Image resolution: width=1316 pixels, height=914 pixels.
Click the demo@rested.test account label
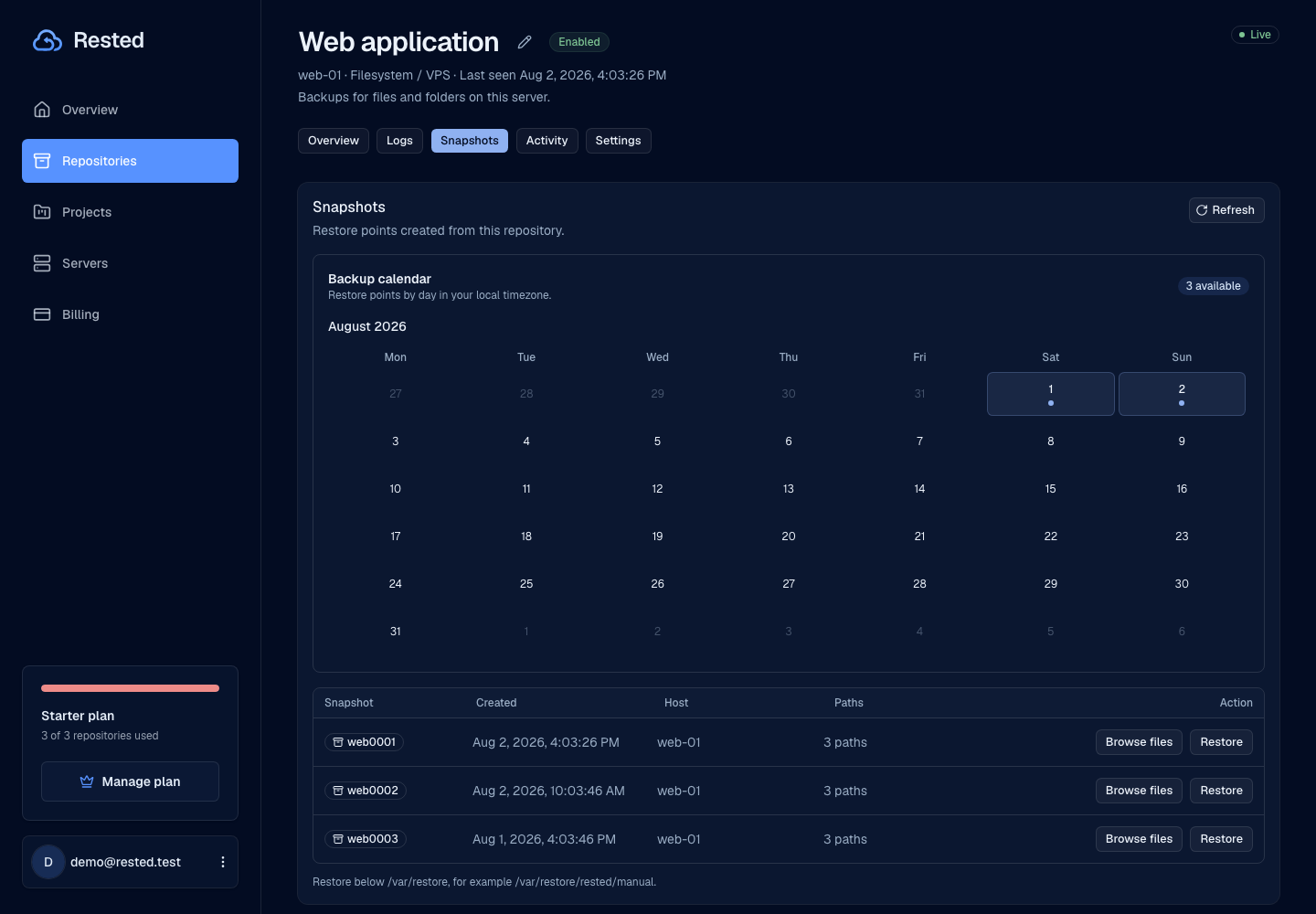tap(125, 862)
